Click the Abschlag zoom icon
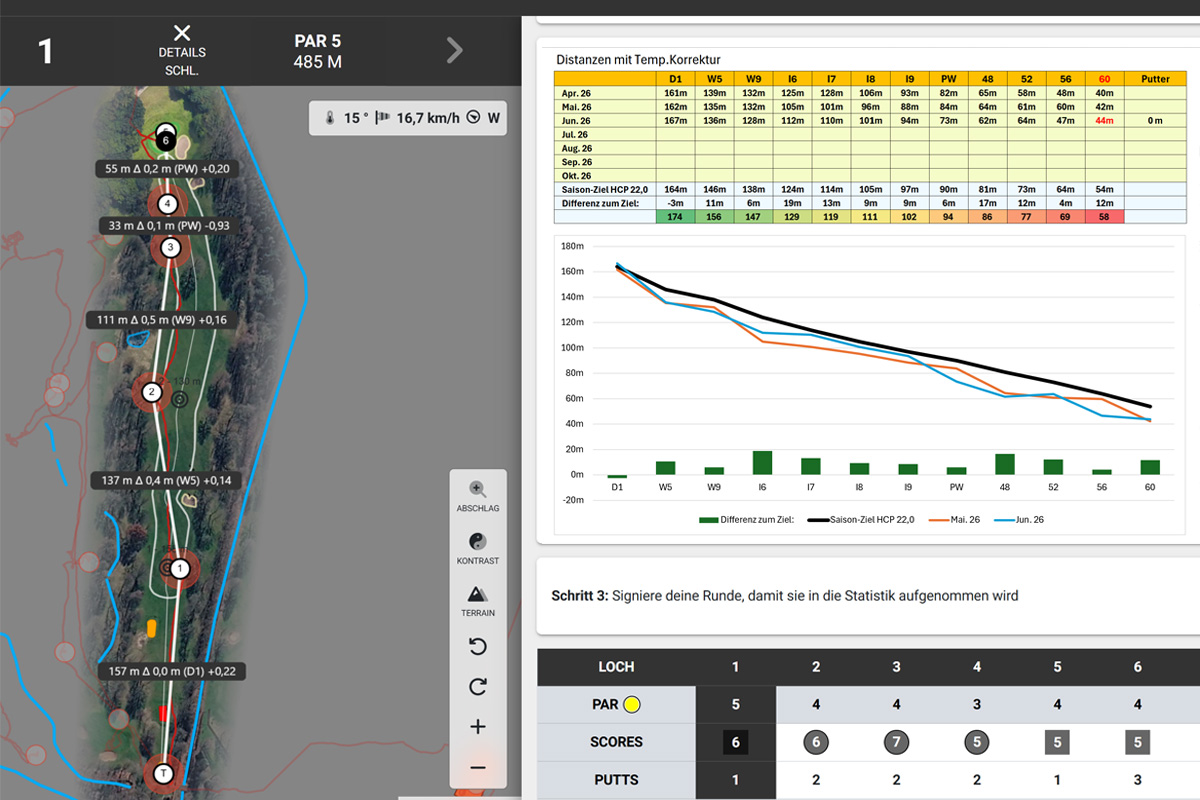 (478, 490)
